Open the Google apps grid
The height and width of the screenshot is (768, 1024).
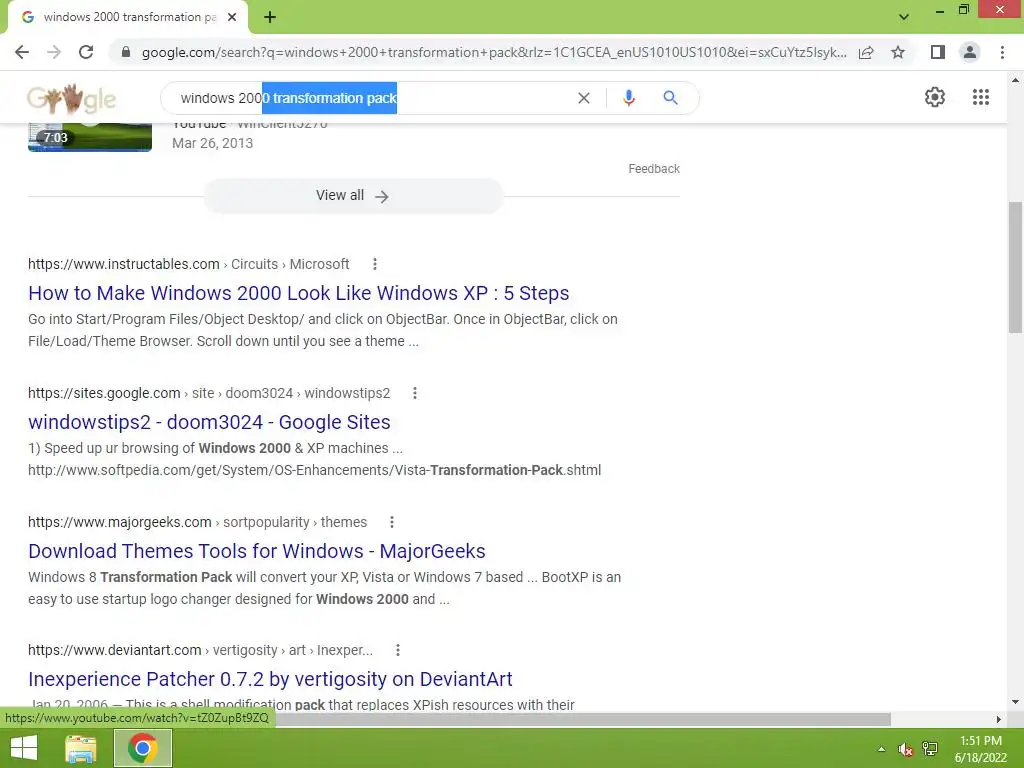pyautogui.click(x=981, y=97)
